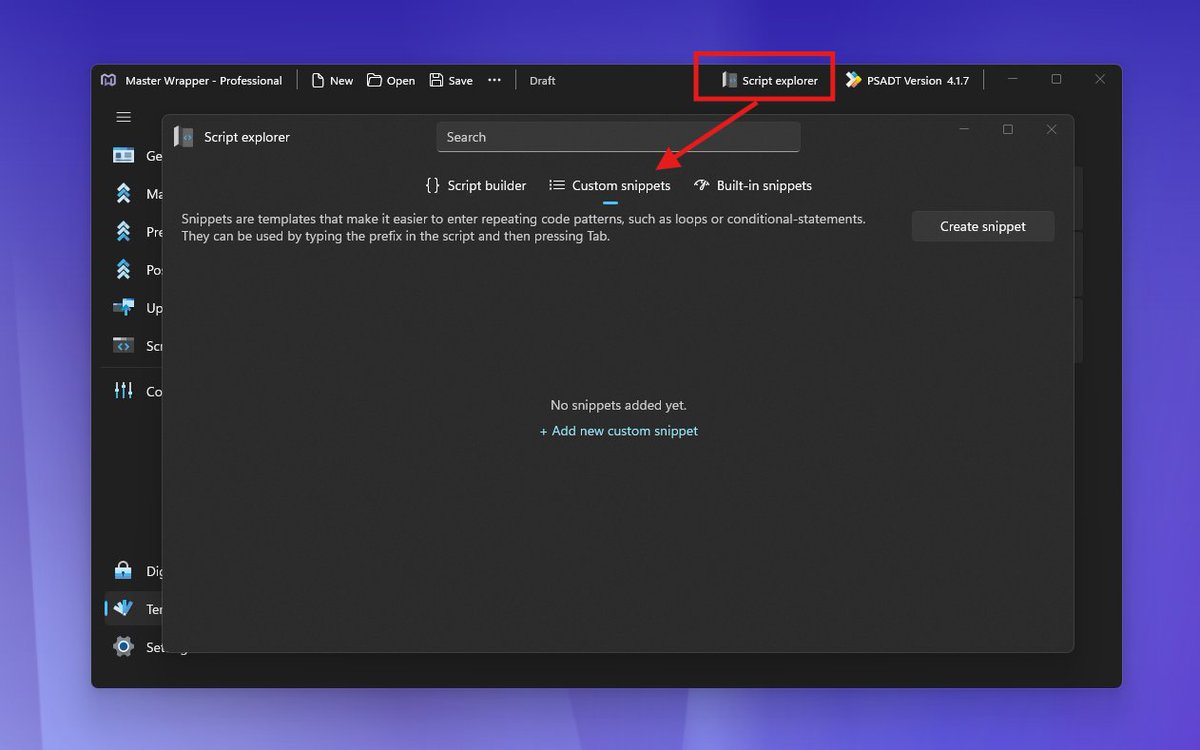This screenshot has height=750, width=1200.
Task: Click the Add new custom snippet link
Action: 619,431
